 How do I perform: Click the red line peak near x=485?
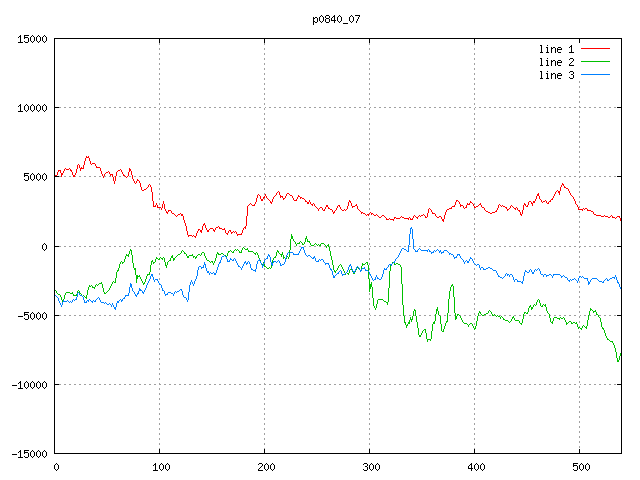coord(563,184)
